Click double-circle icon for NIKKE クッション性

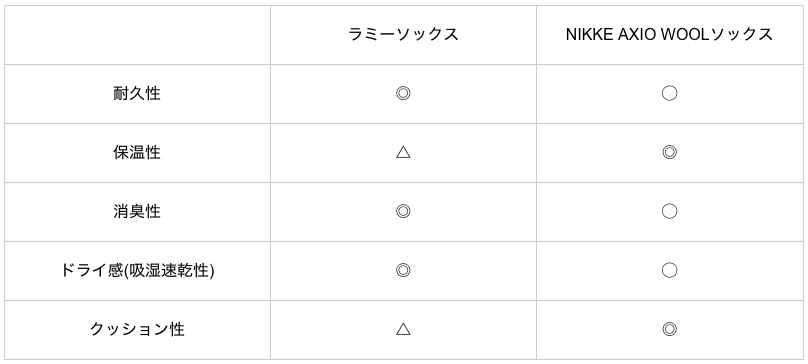pyautogui.click(x=669, y=329)
